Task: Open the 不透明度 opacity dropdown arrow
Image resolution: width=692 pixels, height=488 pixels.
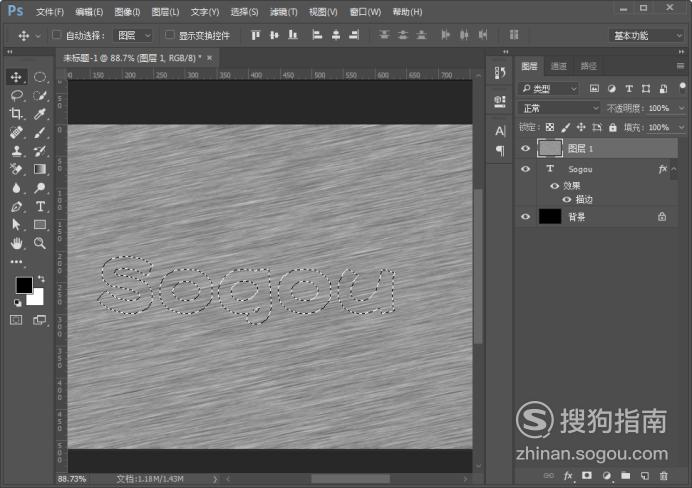Action: click(681, 108)
